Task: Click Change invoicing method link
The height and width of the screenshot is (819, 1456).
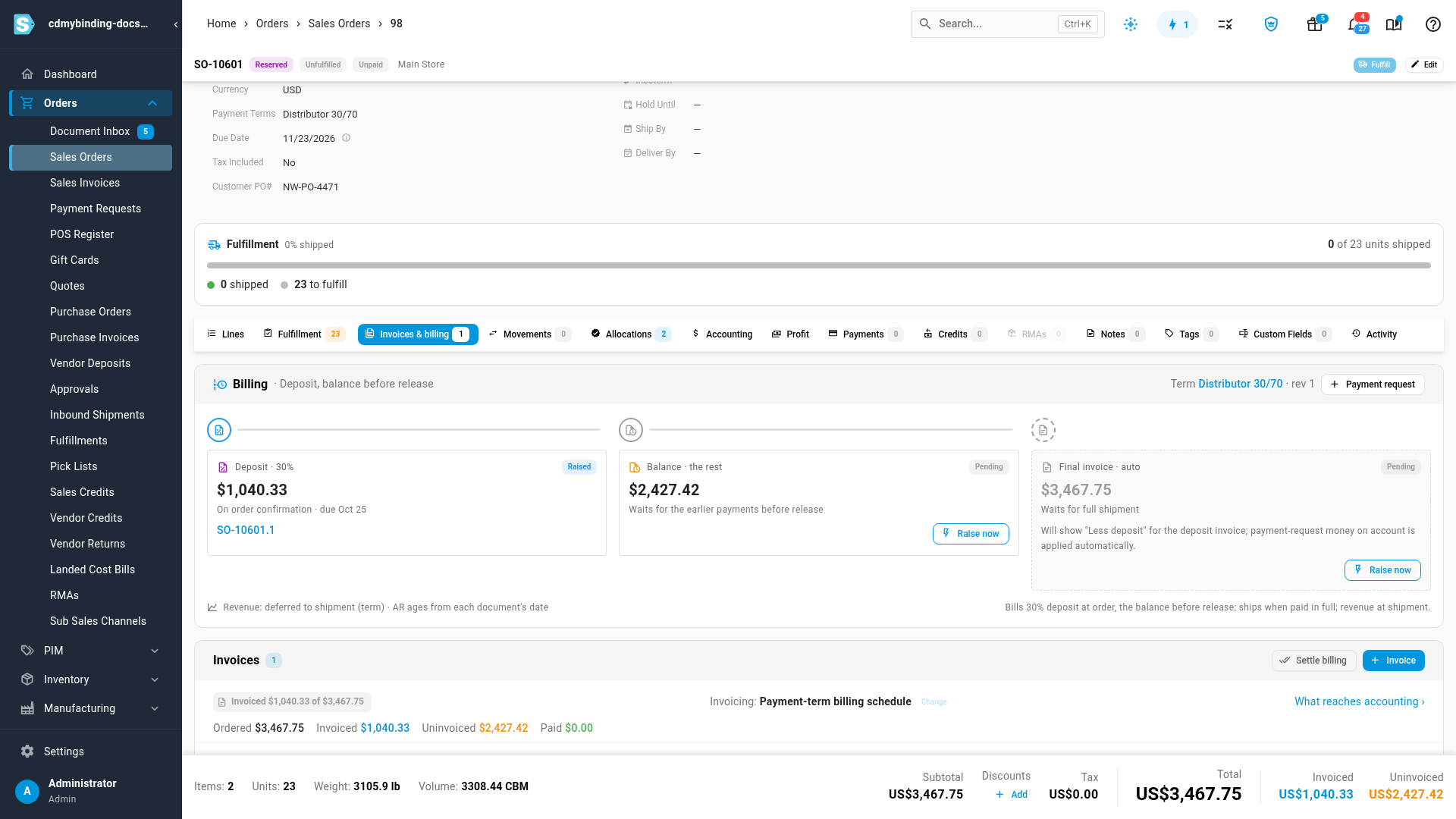Action: point(934,702)
